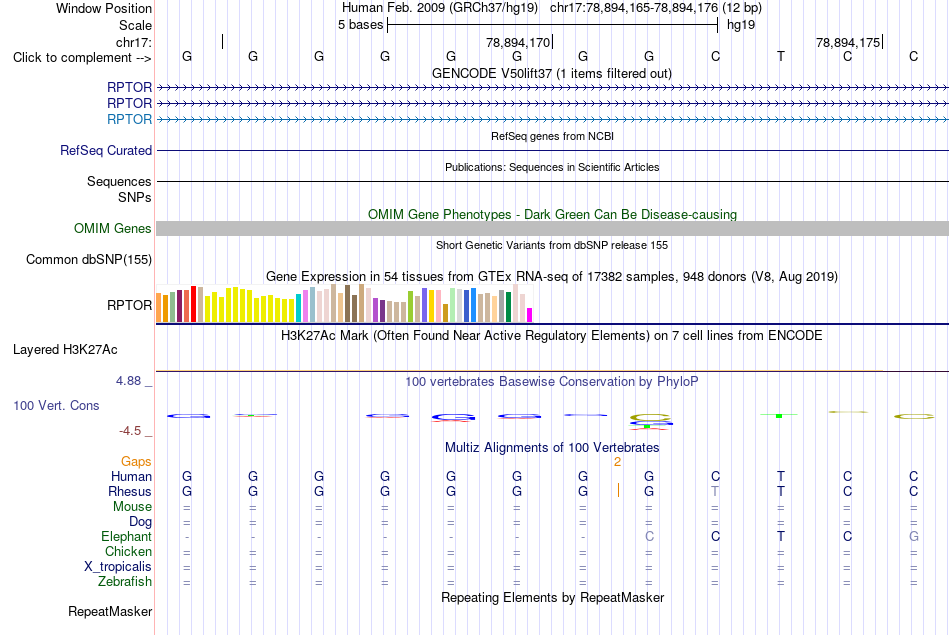Click the light blue RPTOR transcript label
This screenshot has width=950, height=635.
click(129, 119)
